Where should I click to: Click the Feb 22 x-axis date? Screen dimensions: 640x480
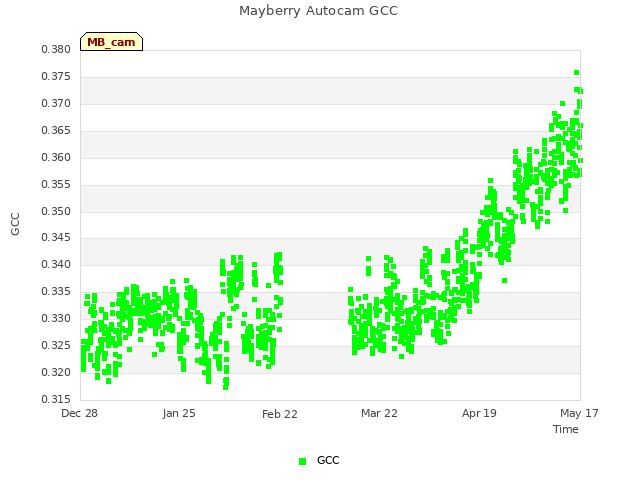tap(280, 414)
